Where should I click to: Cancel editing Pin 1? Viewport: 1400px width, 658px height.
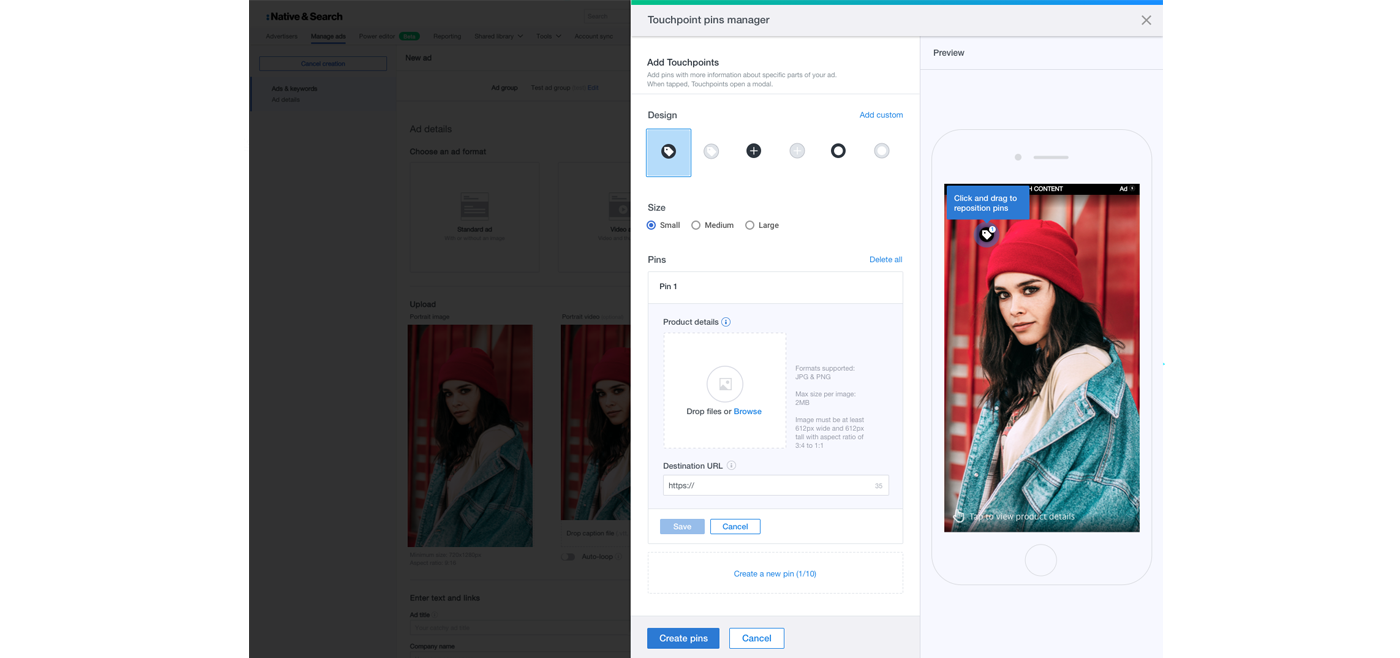point(735,526)
